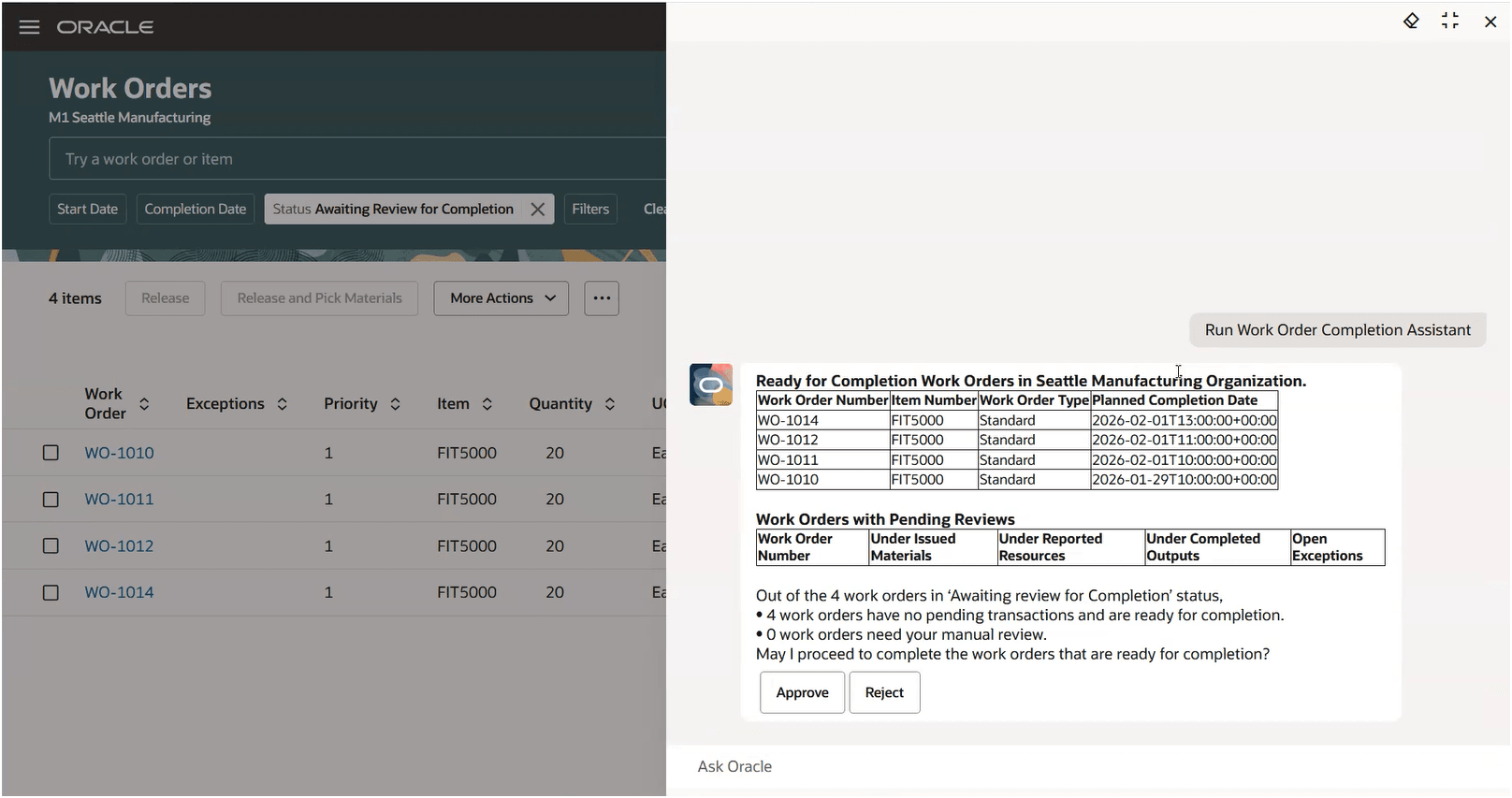Click the date 2026-02-01T10:00:00+00:00
The image size is (1512, 798).
[1185, 460]
